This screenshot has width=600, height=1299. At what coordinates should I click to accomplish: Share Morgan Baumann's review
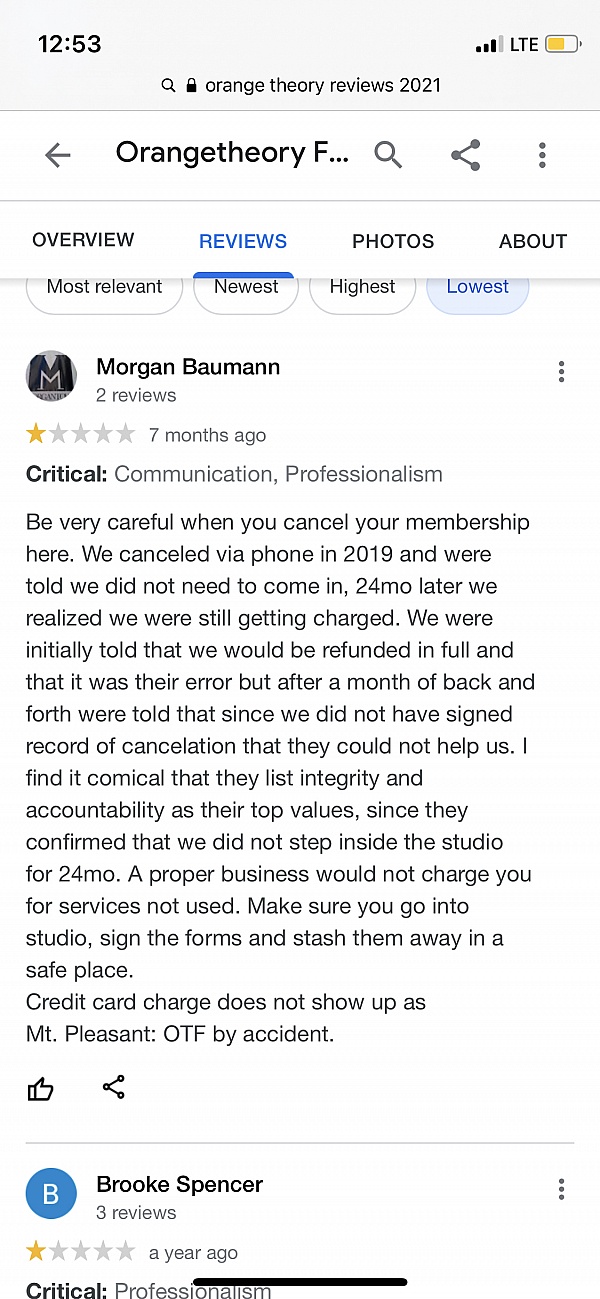[114, 1087]
